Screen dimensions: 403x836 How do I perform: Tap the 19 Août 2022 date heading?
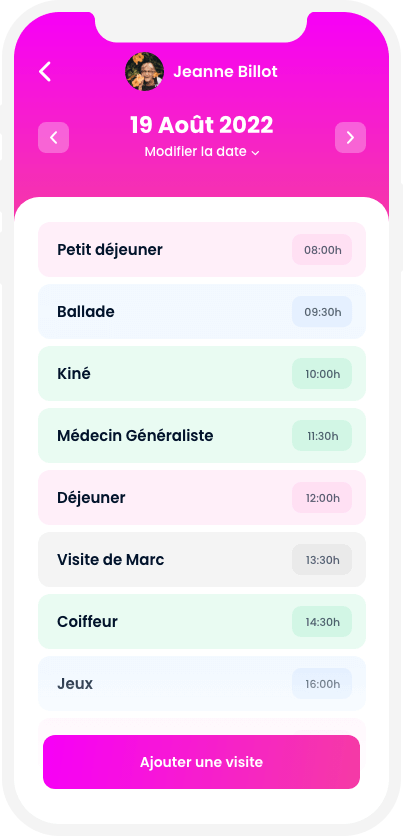coord(202,125)
